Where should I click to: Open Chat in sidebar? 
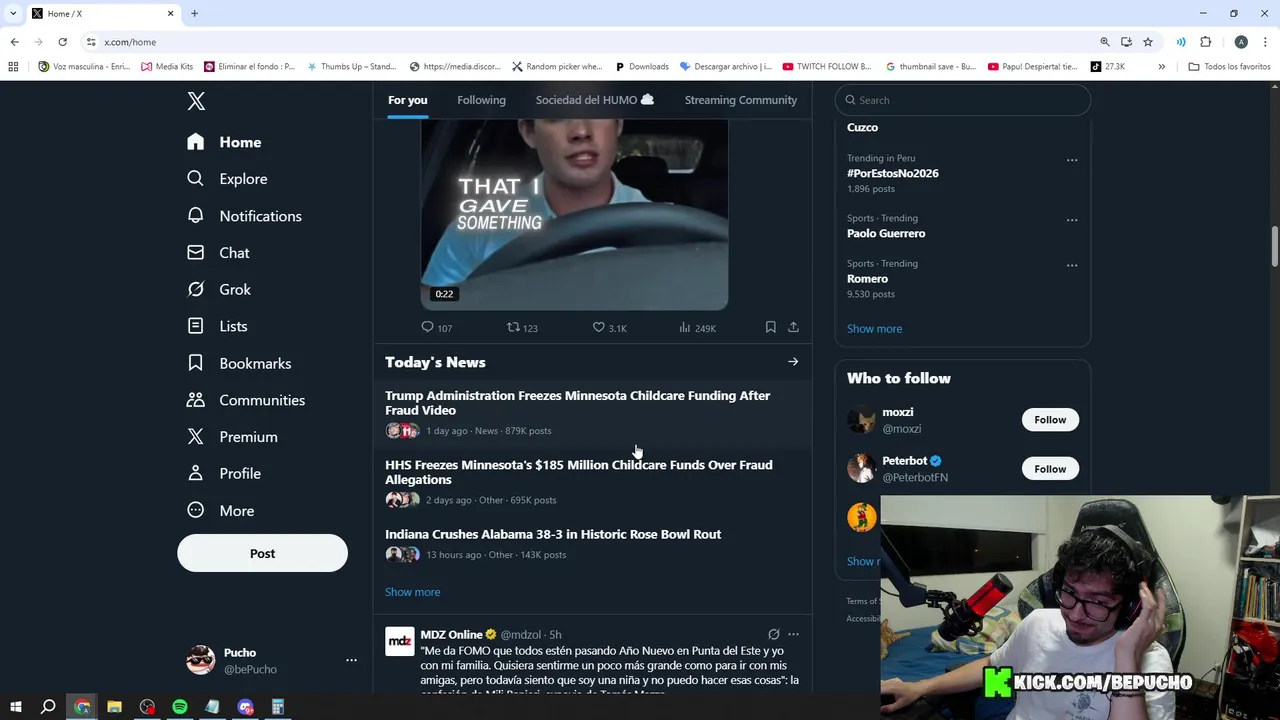pyautogui.click(x=218, y=253)
